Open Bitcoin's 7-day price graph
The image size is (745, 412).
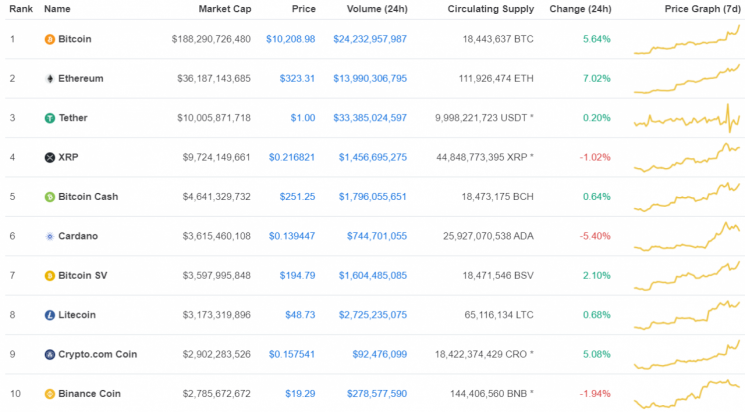687,39
